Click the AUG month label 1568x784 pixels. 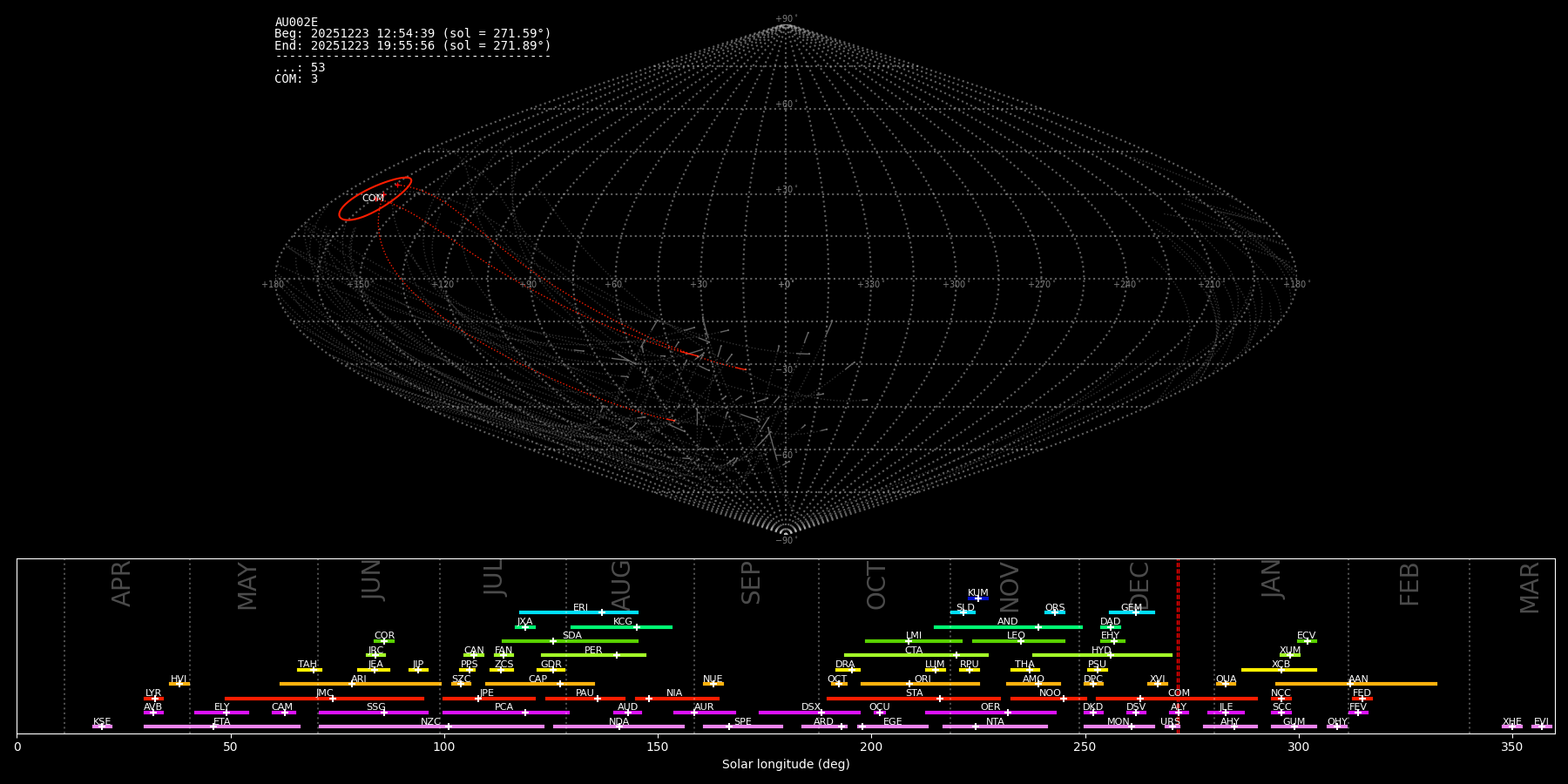tap(621, 584)
